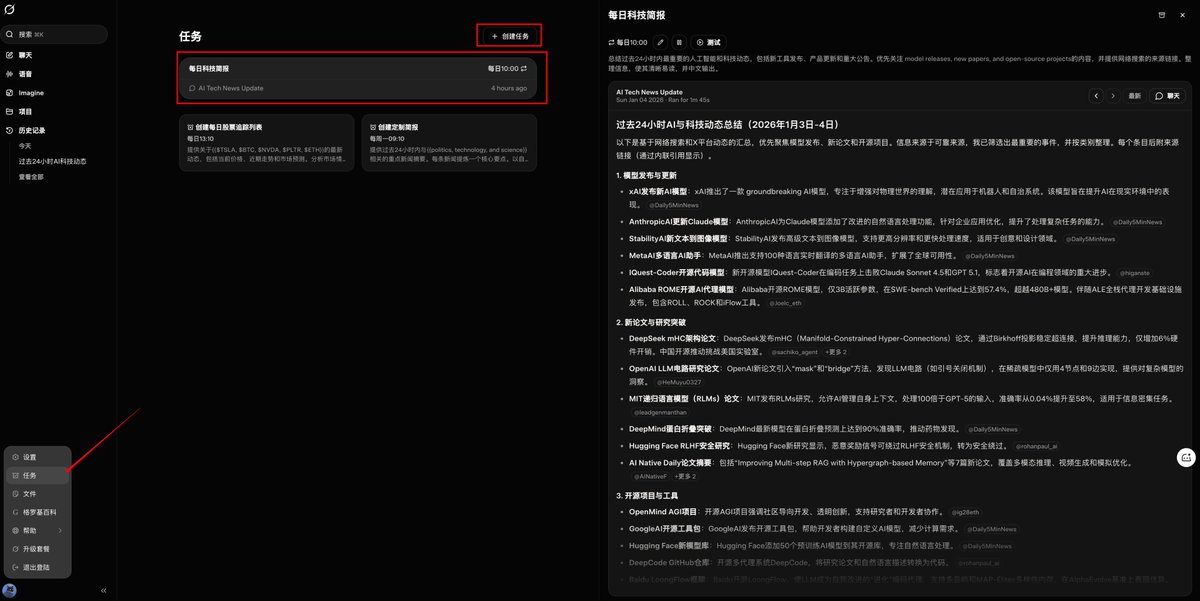Click the 今天 label under history
This screenshot has height=601, width=1200.
pos(24,146)
